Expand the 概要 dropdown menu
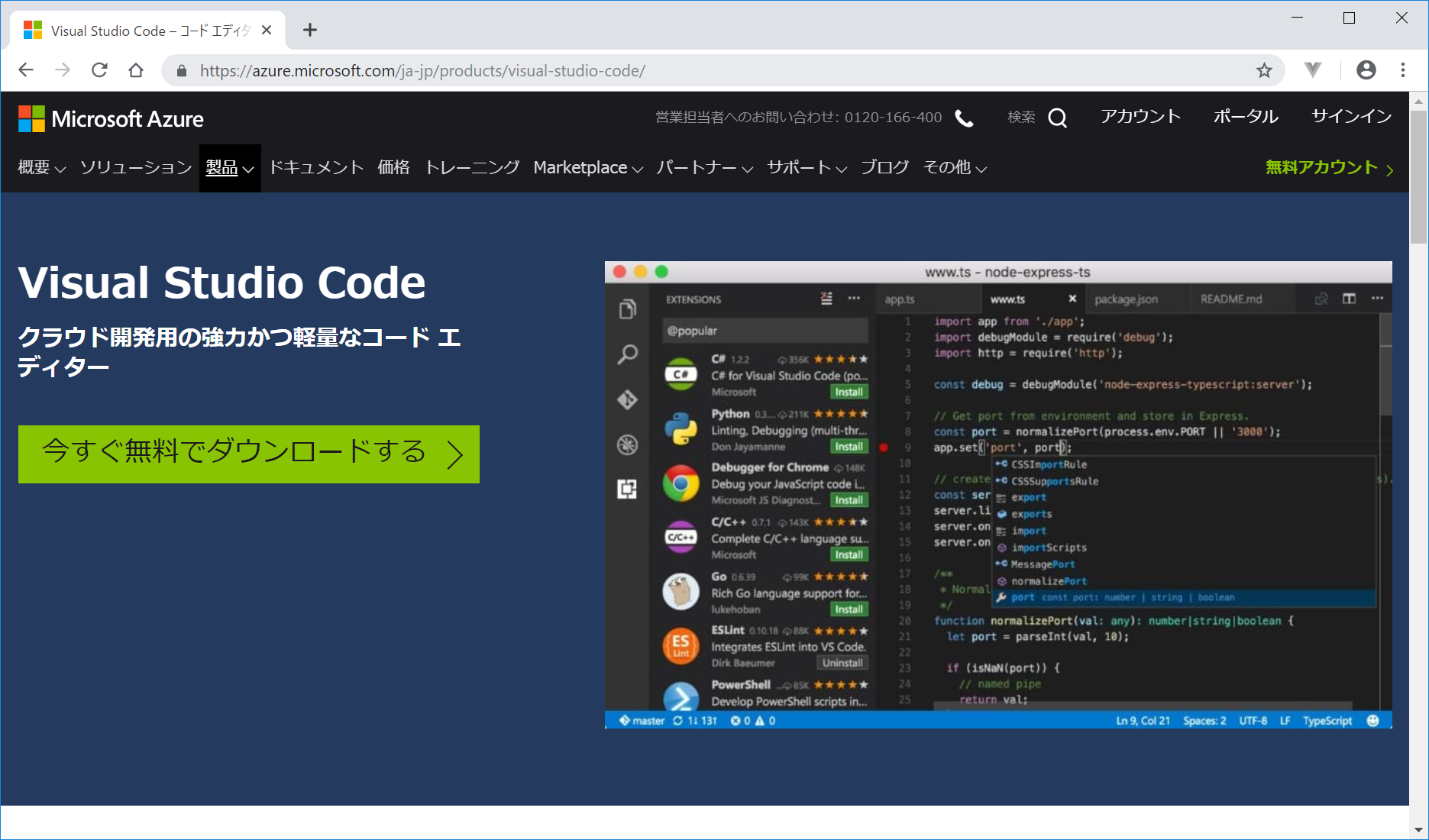 42,168
